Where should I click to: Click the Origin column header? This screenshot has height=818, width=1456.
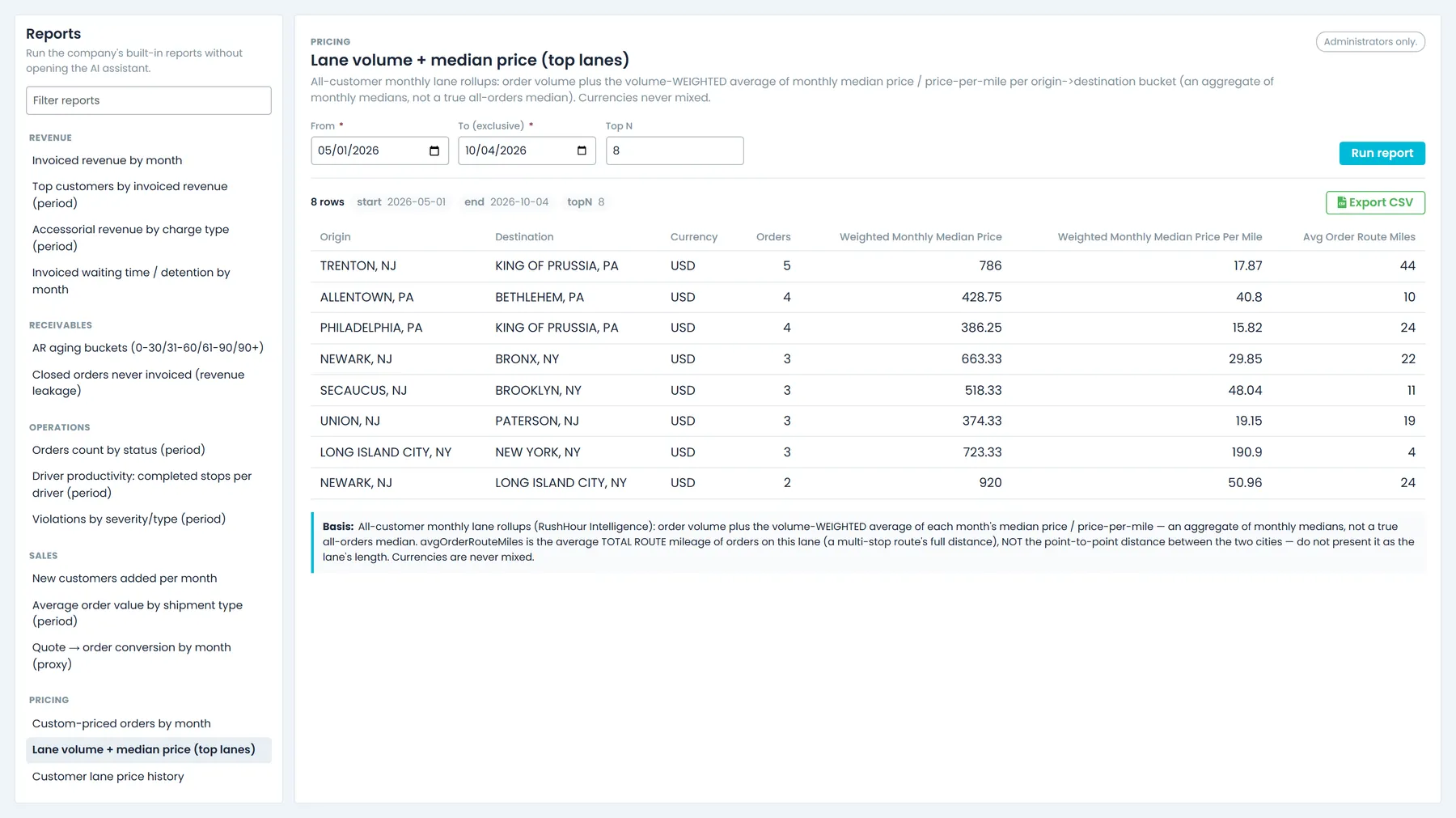[x=336, y=237]
